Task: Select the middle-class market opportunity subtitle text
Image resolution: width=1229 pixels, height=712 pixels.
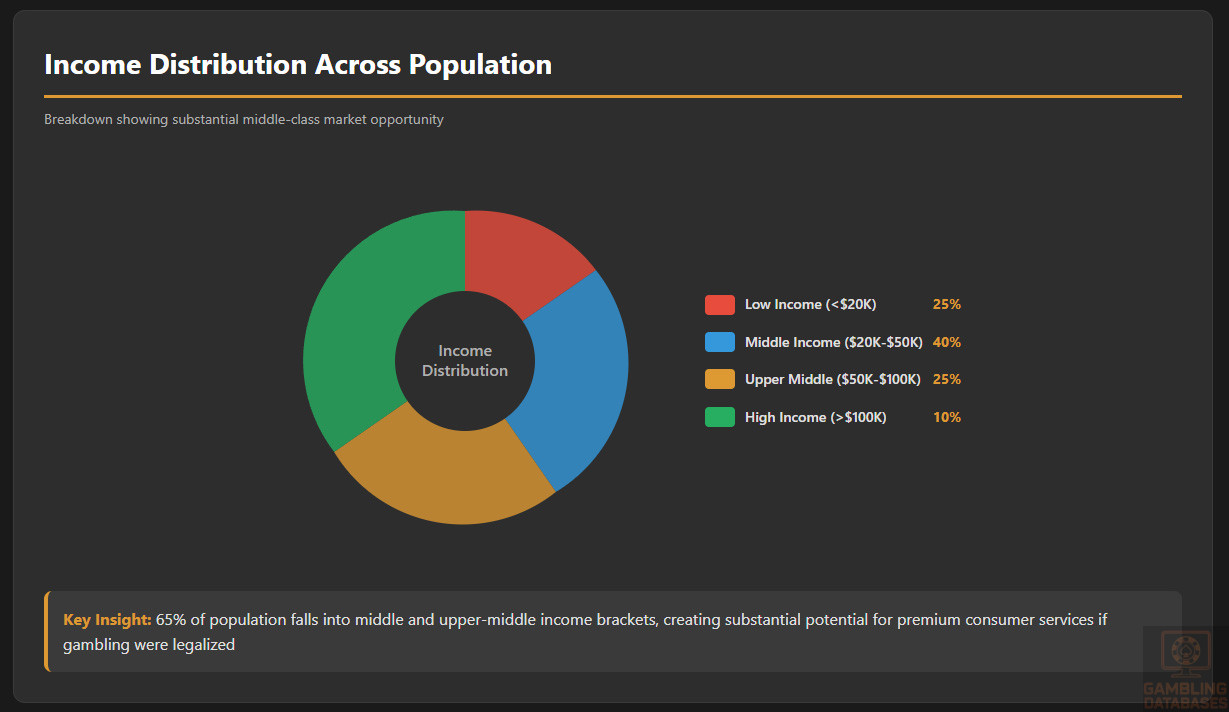Action: click(244, 120)
